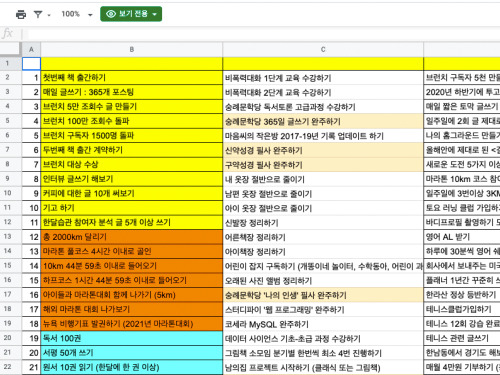Expand the filter dropdown arrow

pyautogui.click(x=49, y=15)
